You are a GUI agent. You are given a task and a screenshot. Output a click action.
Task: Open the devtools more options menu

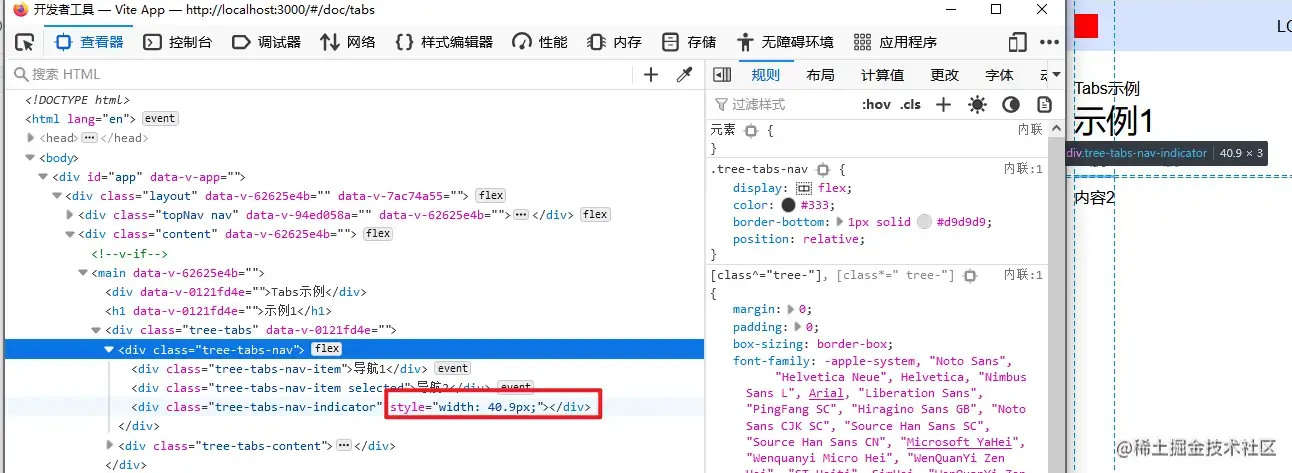1049,42
